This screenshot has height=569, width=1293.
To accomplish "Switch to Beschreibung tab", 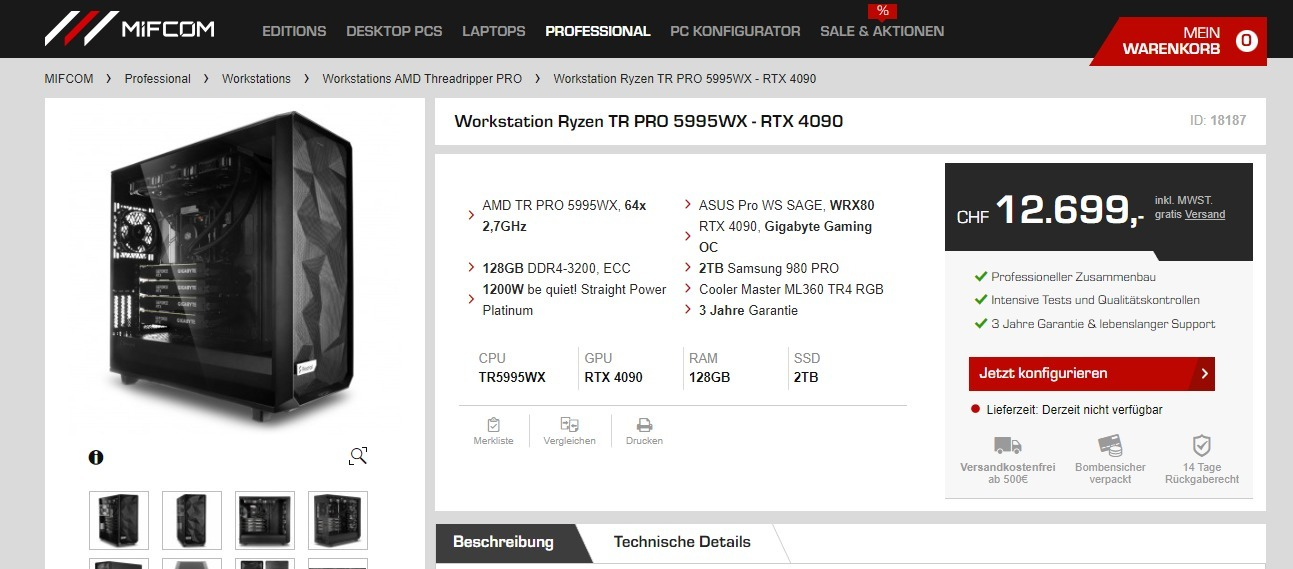I will (503, 542).
